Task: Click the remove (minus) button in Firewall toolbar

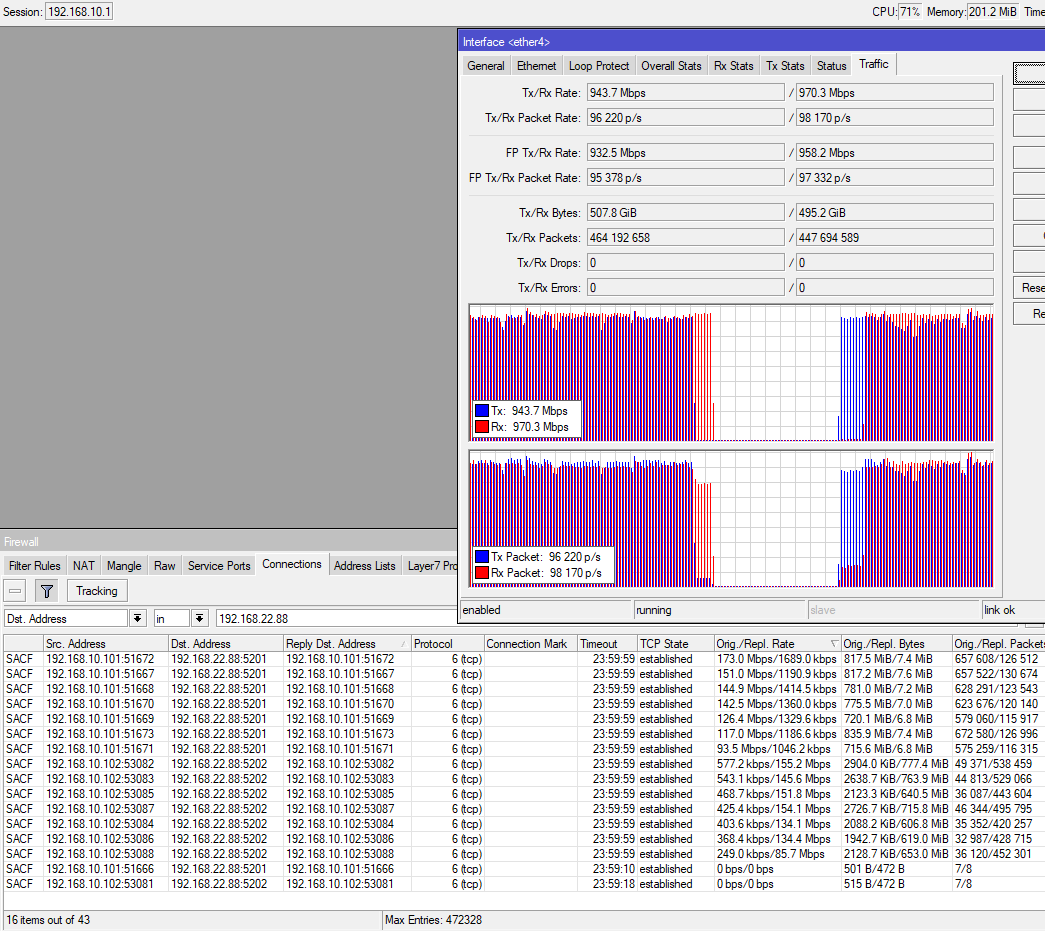Action: 16,591
